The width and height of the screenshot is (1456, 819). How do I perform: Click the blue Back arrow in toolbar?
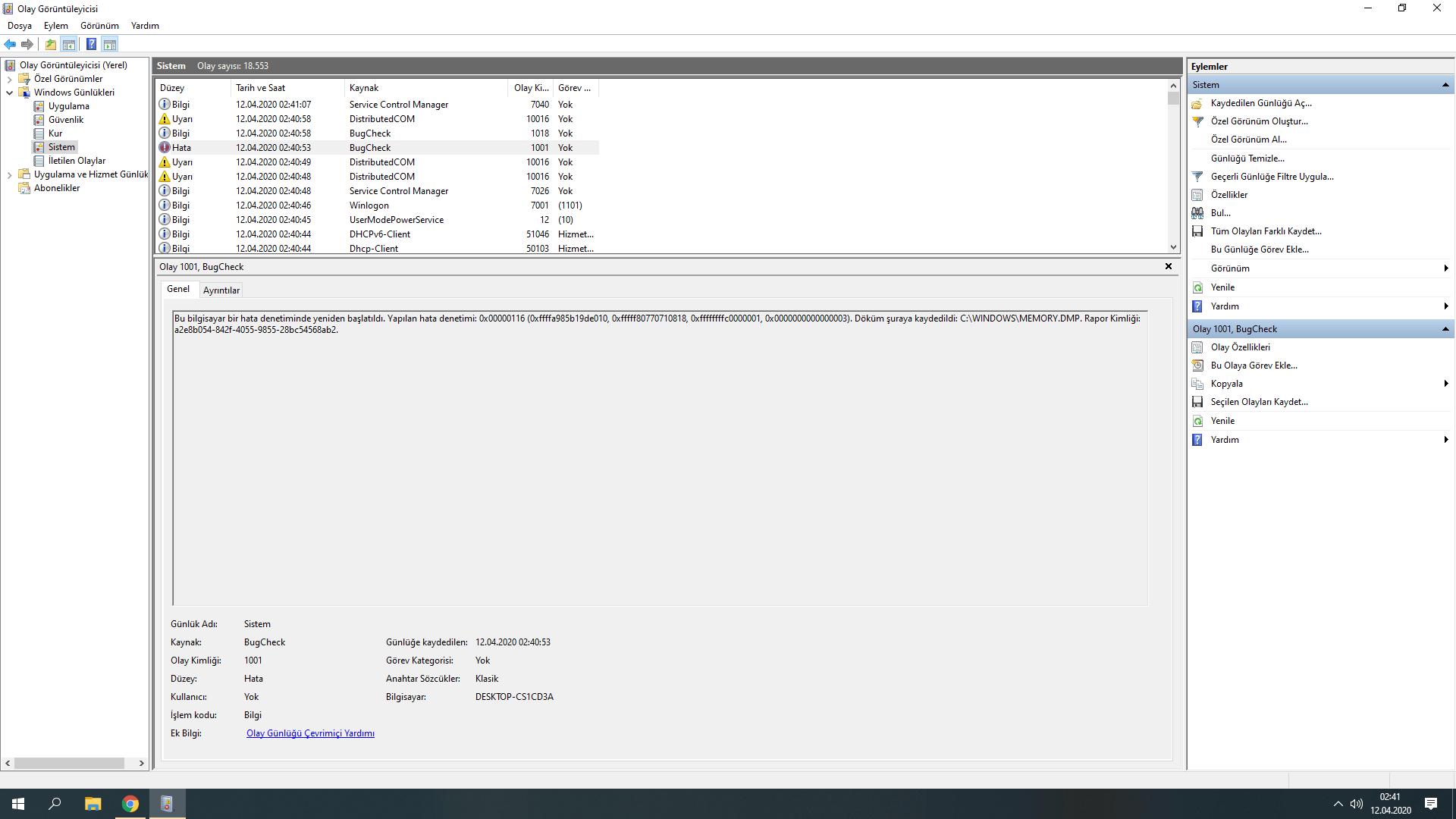(x=10, y=44)
